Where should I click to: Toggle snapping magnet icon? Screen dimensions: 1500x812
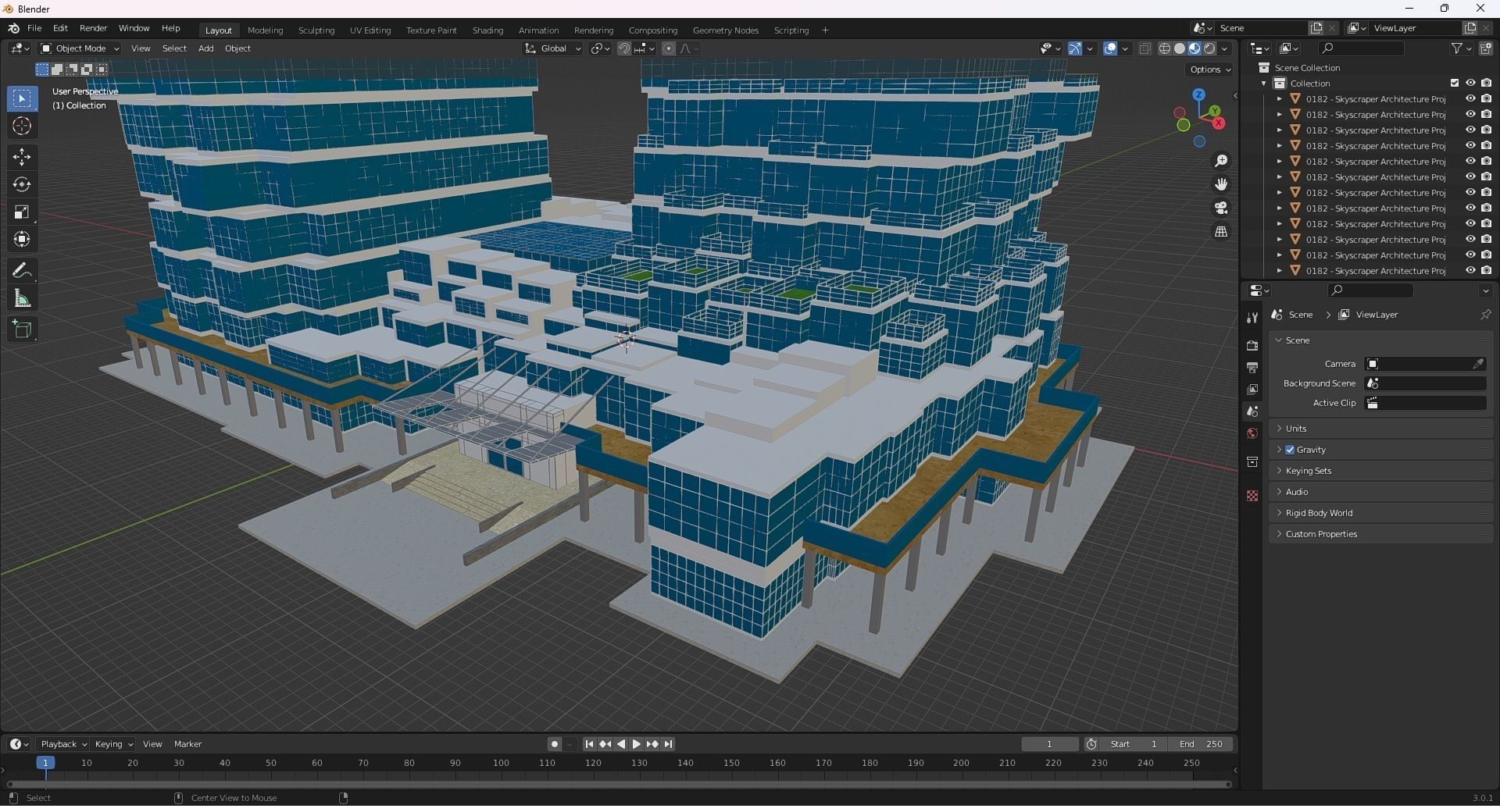[624, 48]
